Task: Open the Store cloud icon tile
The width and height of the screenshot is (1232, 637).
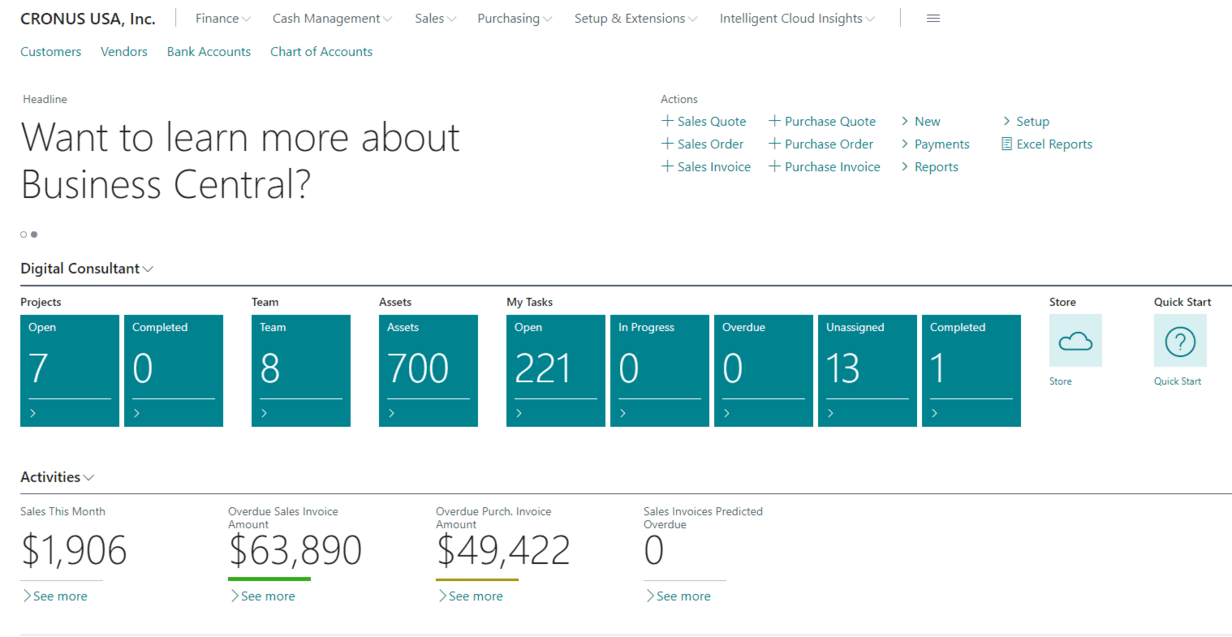Action: coord(1075,341)
